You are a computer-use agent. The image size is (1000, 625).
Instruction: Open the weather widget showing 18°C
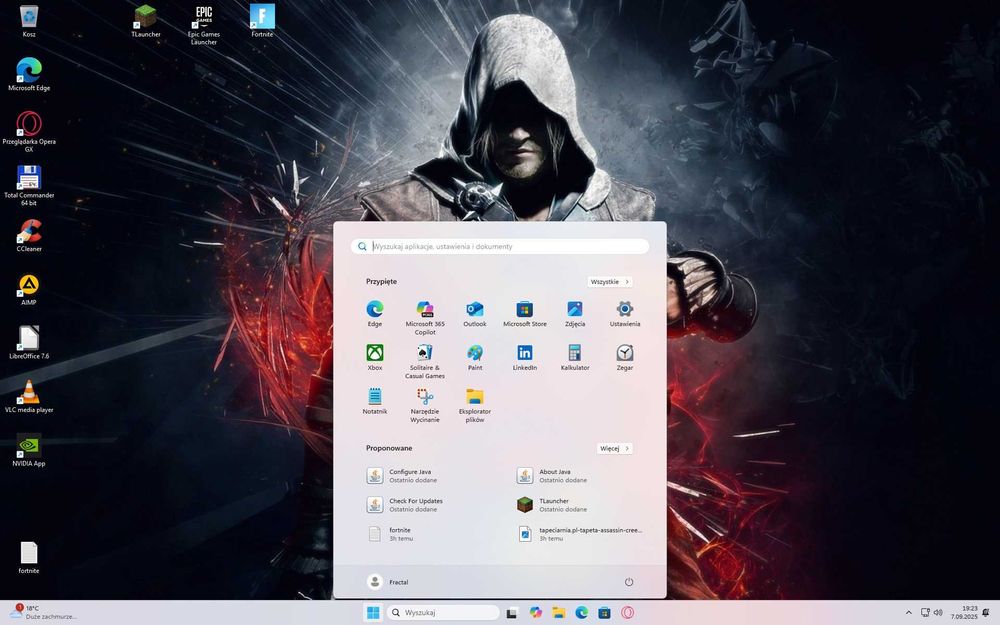(x=43, y=612)
